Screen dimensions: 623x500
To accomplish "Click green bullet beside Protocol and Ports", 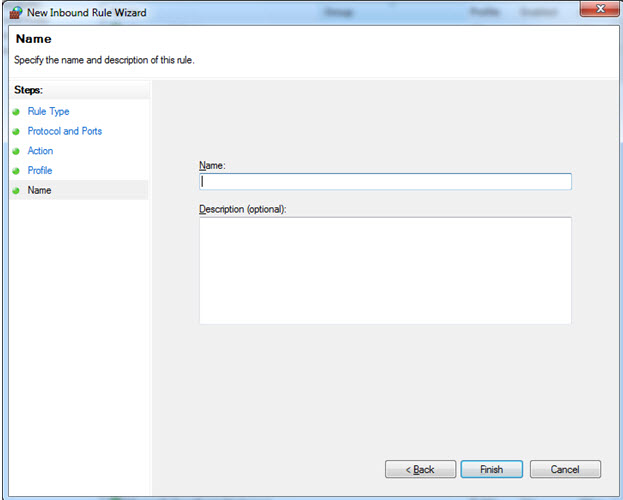I will coord(16,131).
